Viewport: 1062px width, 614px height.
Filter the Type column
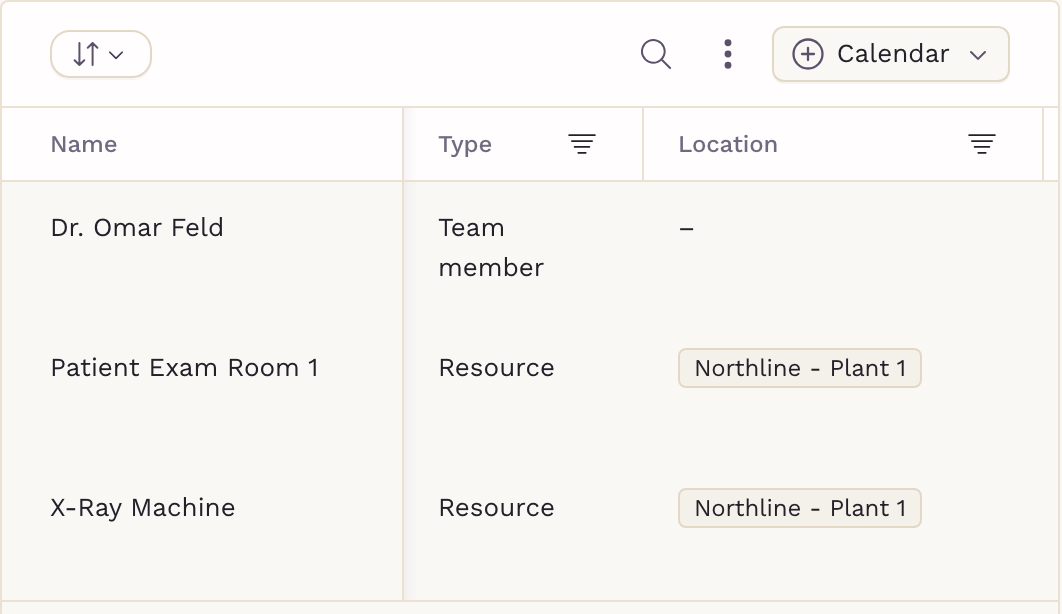point(582,144)
